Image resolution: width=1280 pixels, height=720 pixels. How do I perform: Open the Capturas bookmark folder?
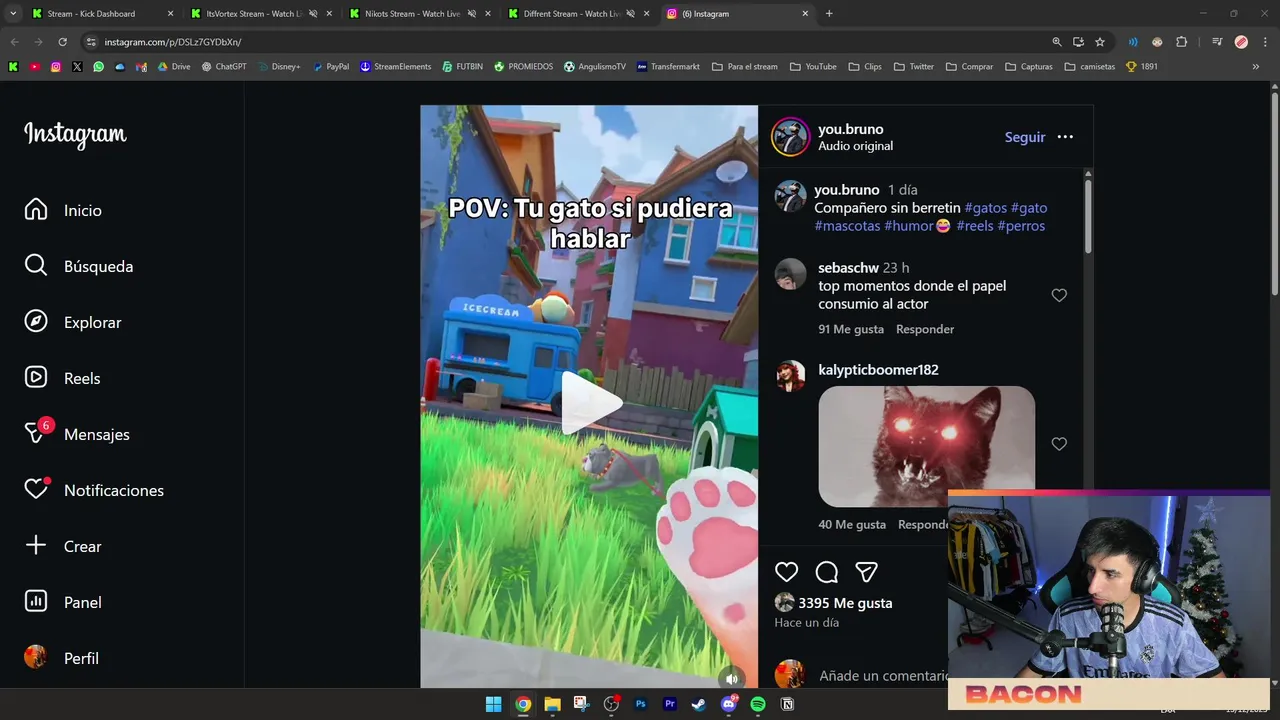[x=1029, y=67]
